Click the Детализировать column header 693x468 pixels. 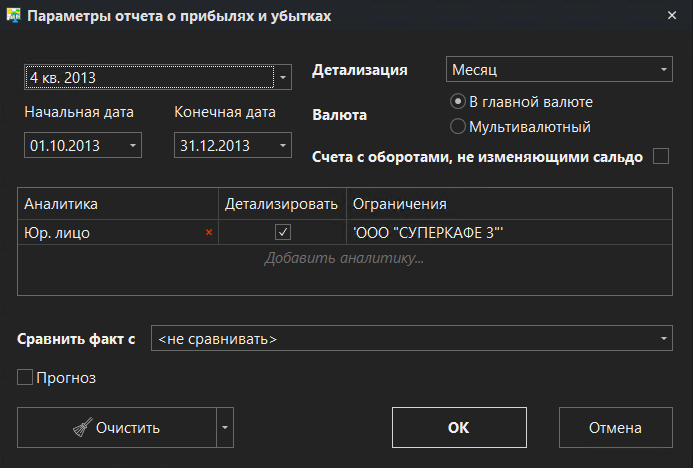pos(282,204)
